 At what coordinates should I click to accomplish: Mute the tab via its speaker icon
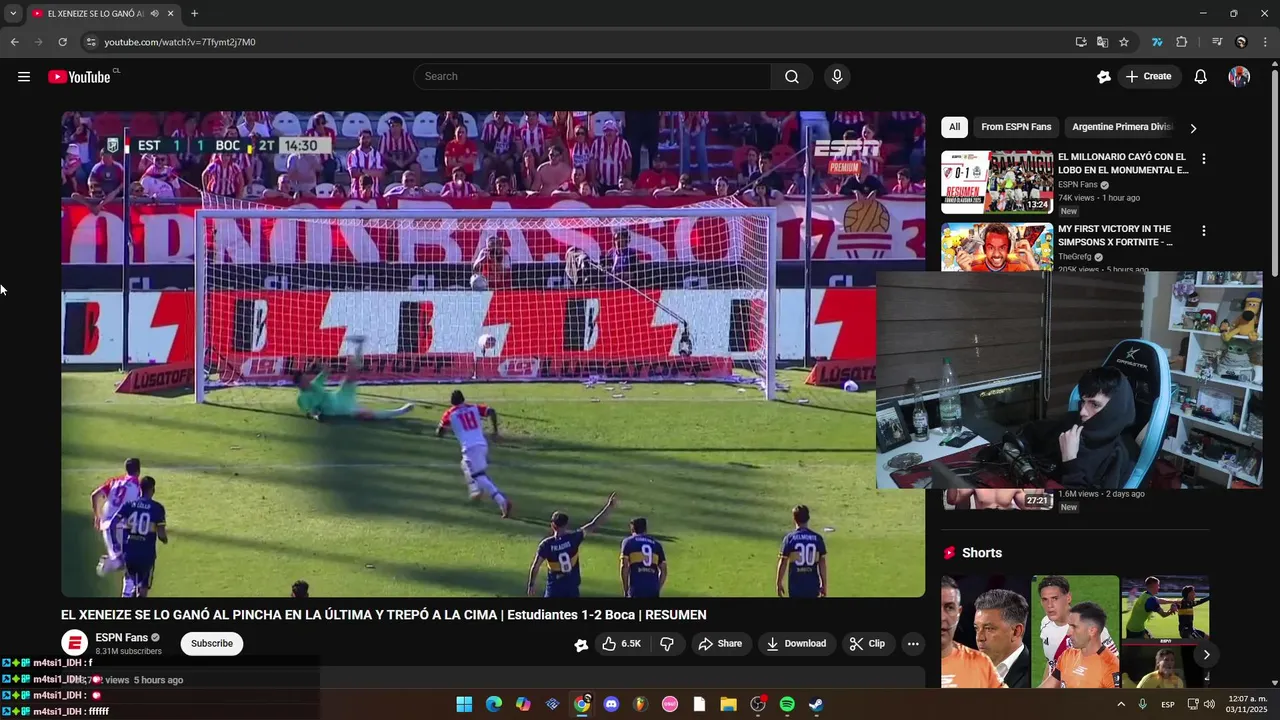pos(154,14)
